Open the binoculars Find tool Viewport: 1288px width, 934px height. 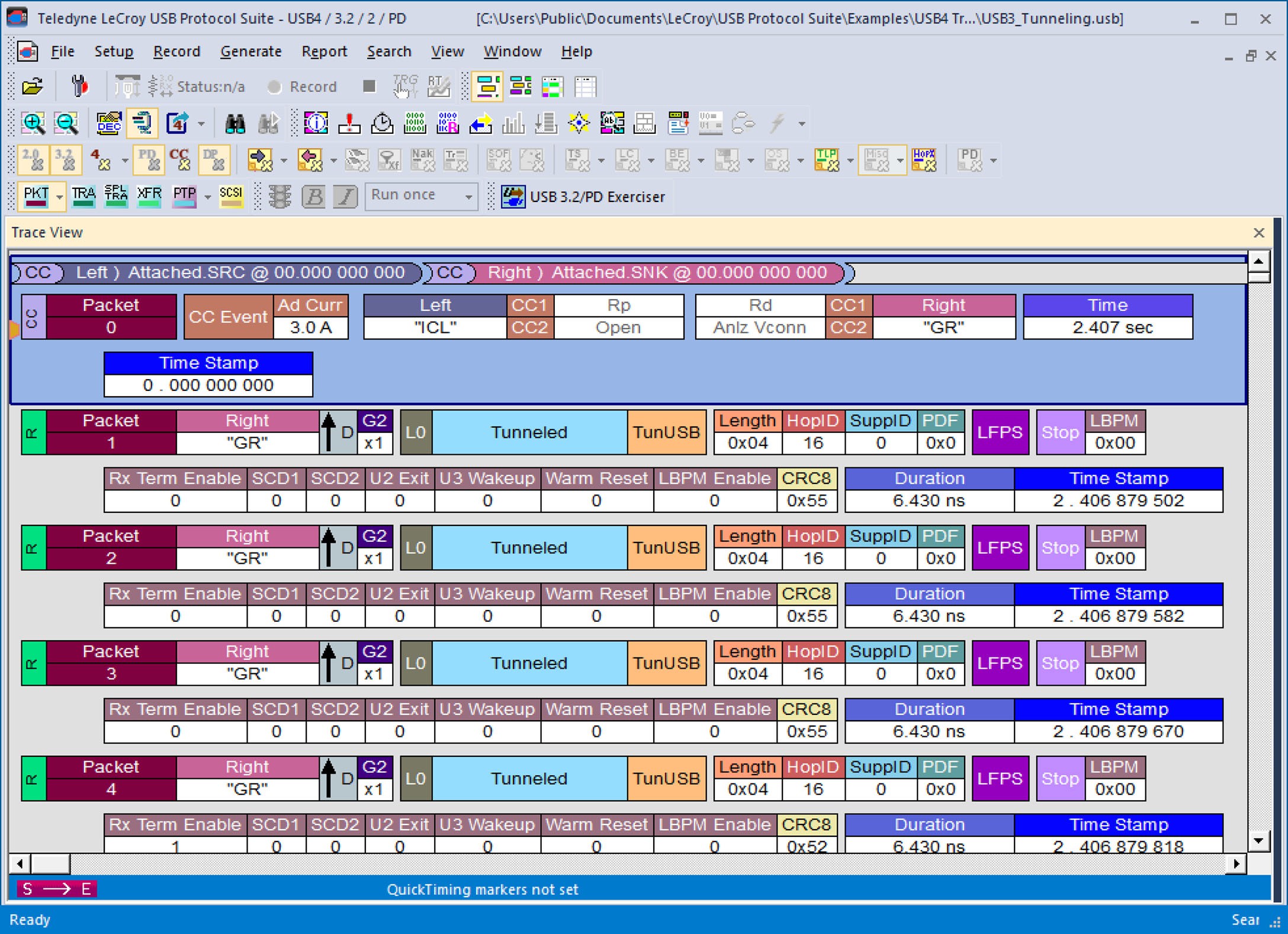click(x=235, y=123)
